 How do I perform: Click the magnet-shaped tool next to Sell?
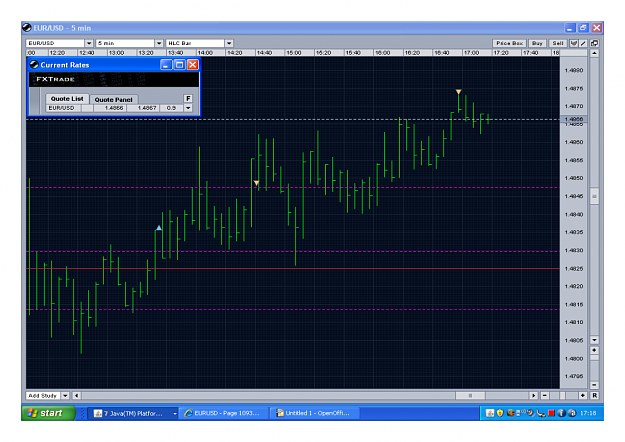[x=574, y=43]
